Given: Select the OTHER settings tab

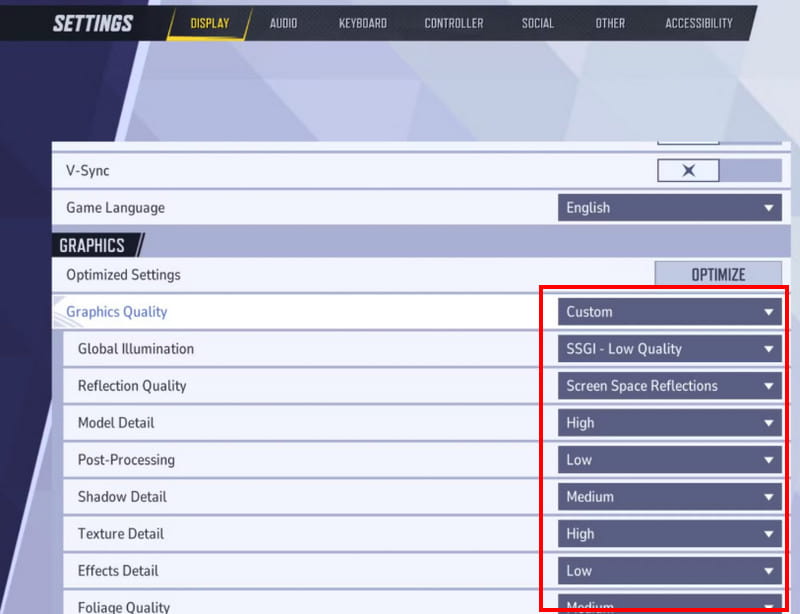Looking at the screenshot, I should tap(610, 23).
